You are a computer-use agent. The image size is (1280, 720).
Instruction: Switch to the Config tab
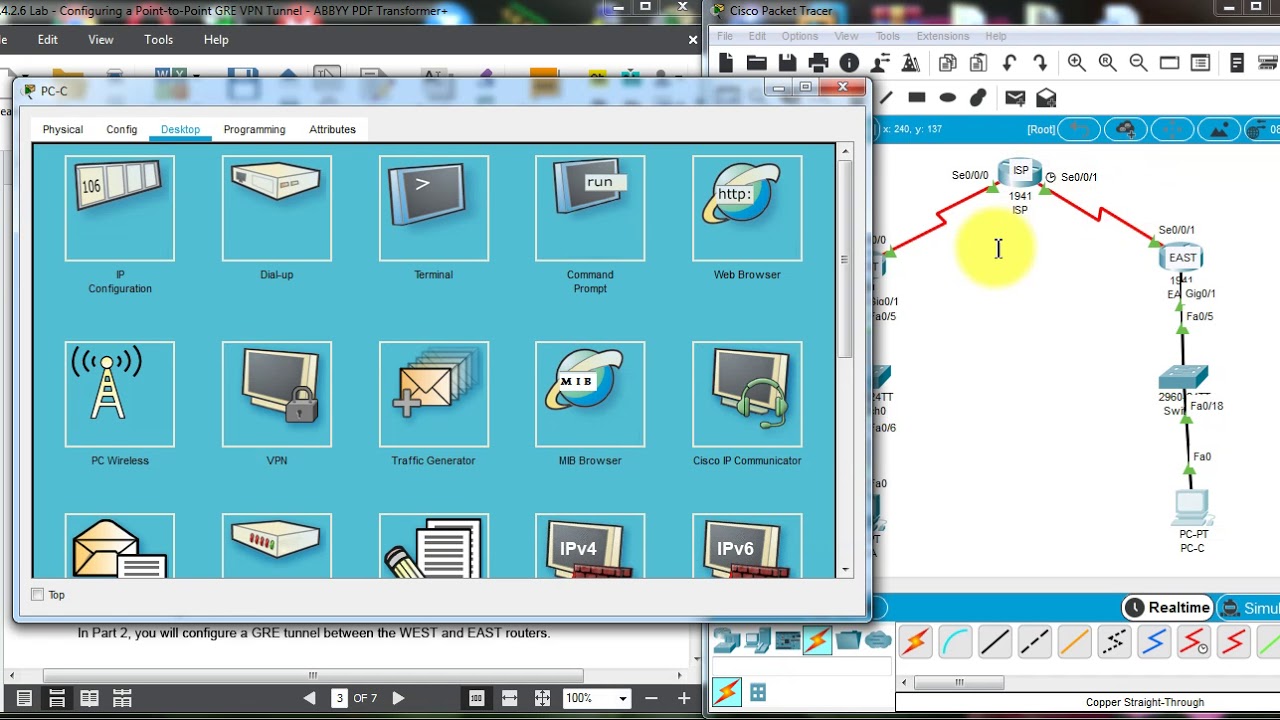122,129
